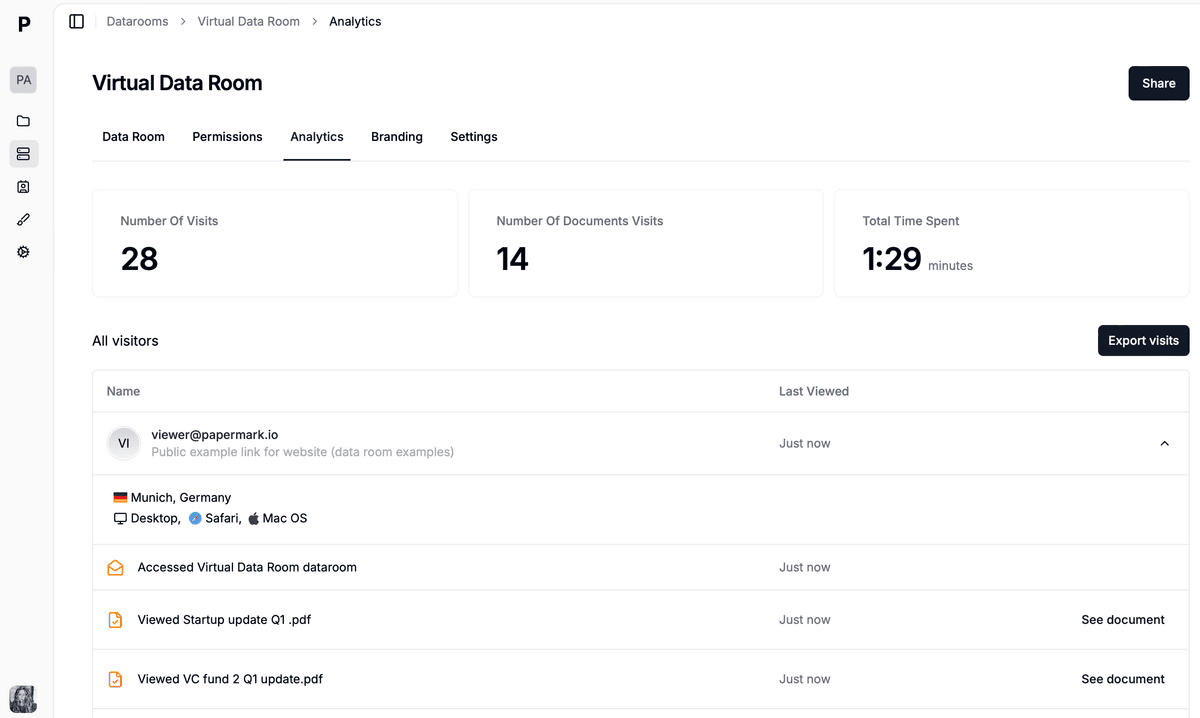This screenshot has height=718, width=1200.
Task: Collapse the viewer@papermark.io visit details
Action: (x=1164, y=442)
